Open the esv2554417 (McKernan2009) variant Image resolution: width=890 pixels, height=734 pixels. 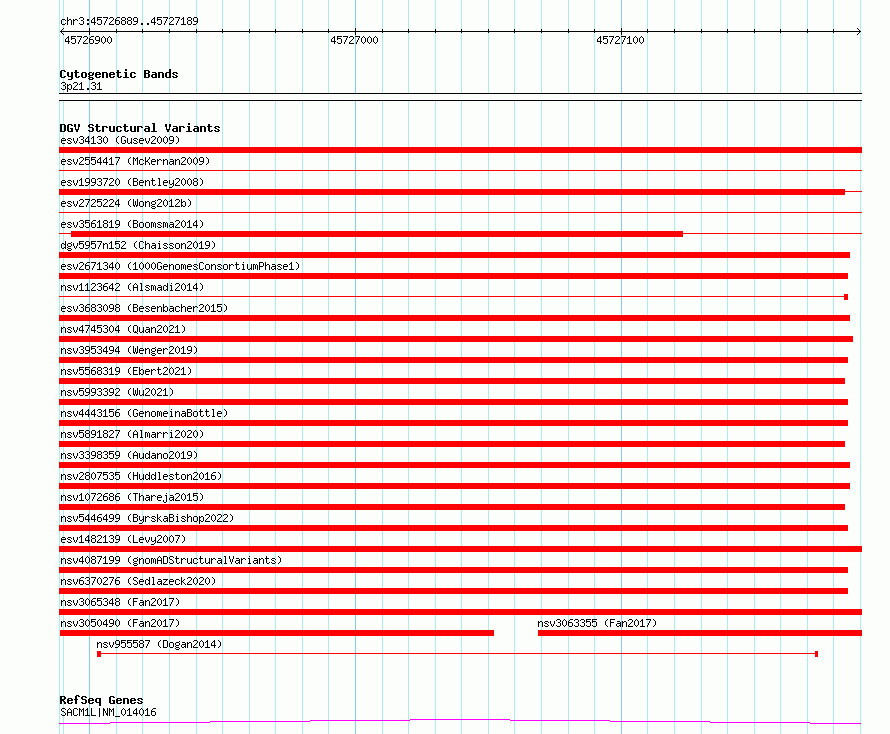pyautogui.click(x=135, y=161)
